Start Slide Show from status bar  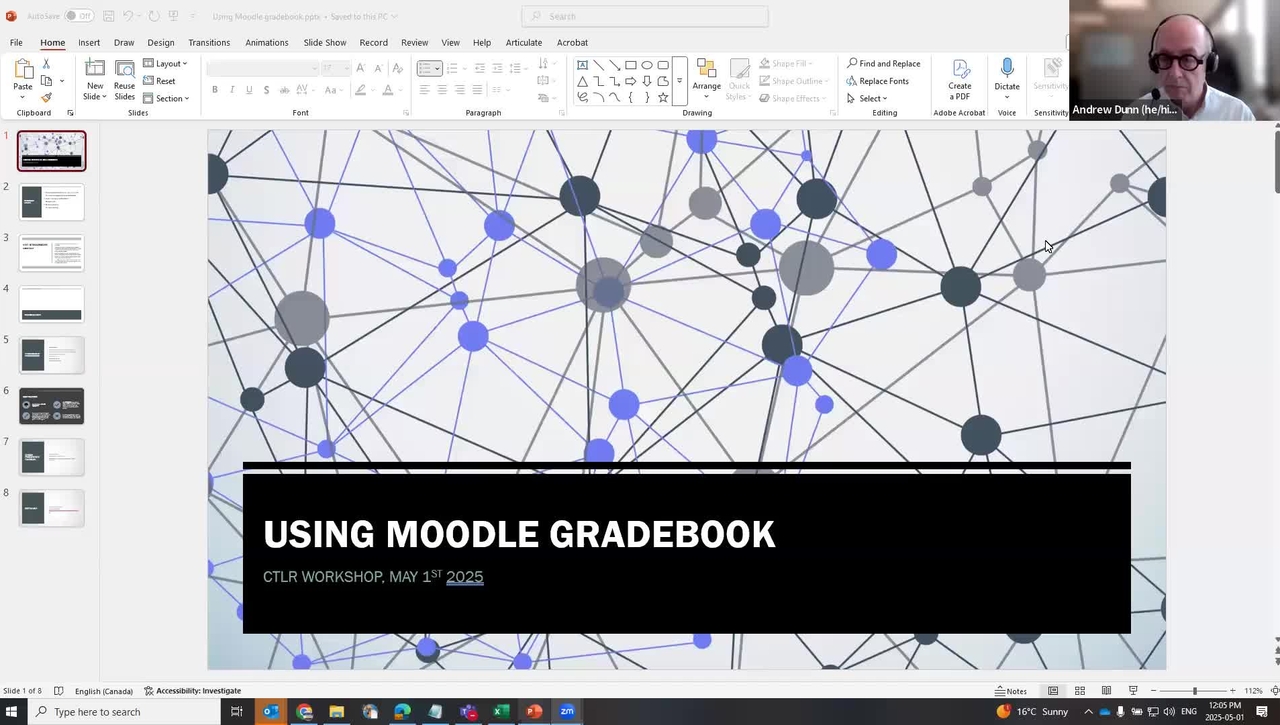coord(1133,691)
